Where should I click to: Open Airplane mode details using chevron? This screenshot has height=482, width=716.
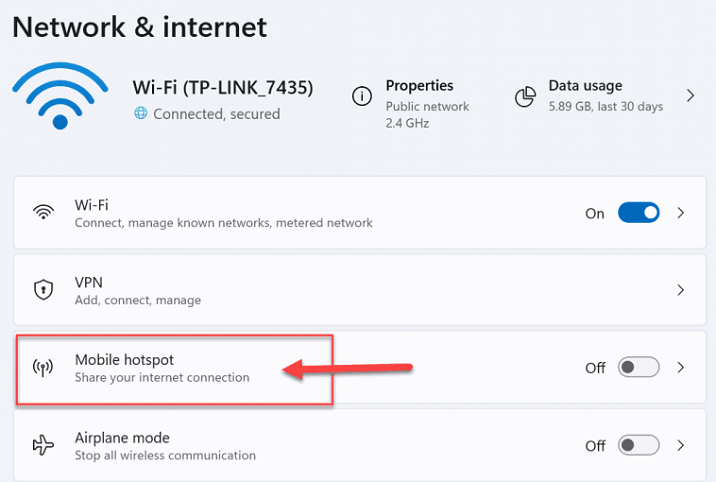pyautogui.click(x=681, y=445)
